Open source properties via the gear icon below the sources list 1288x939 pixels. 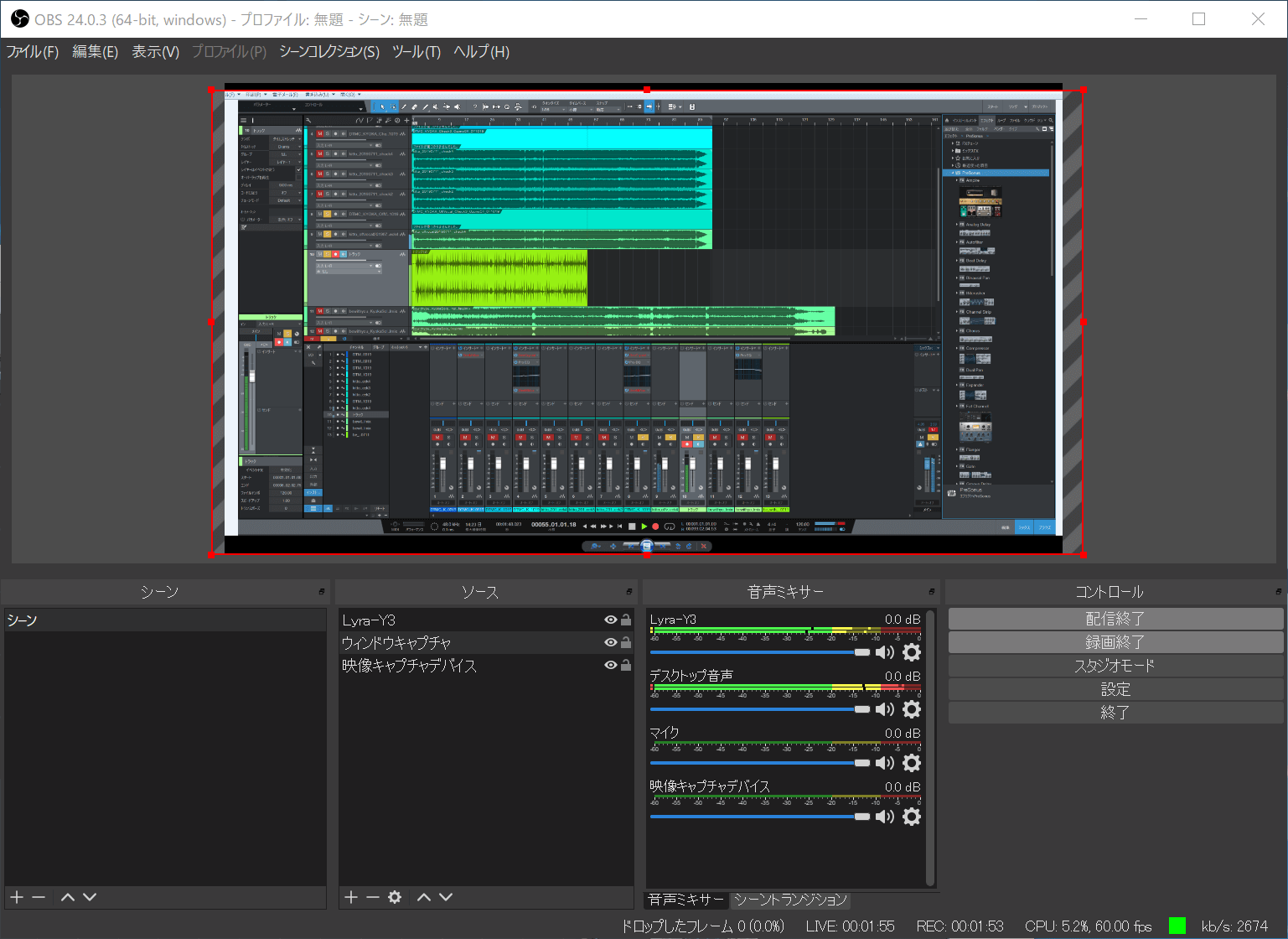395,897
